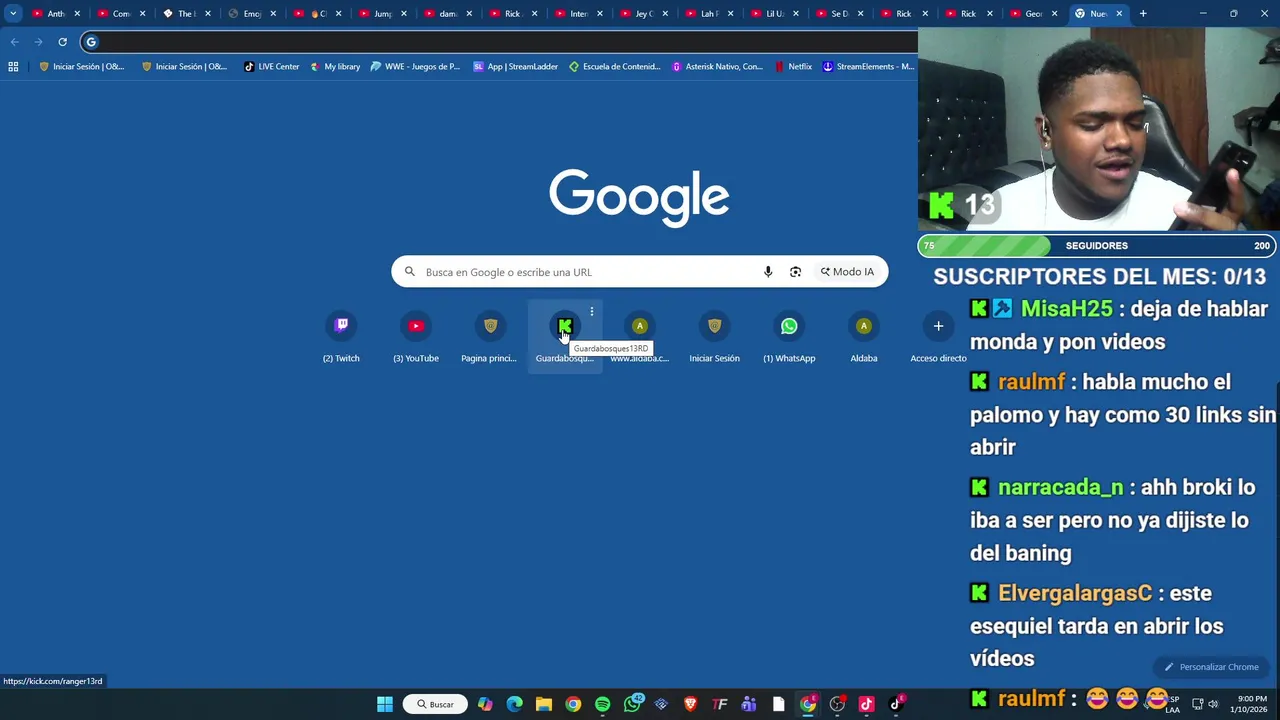Screen dimensions: 1280x720
Task: Open the Apps grid in bookmarks bar
Action: (13, 66)
